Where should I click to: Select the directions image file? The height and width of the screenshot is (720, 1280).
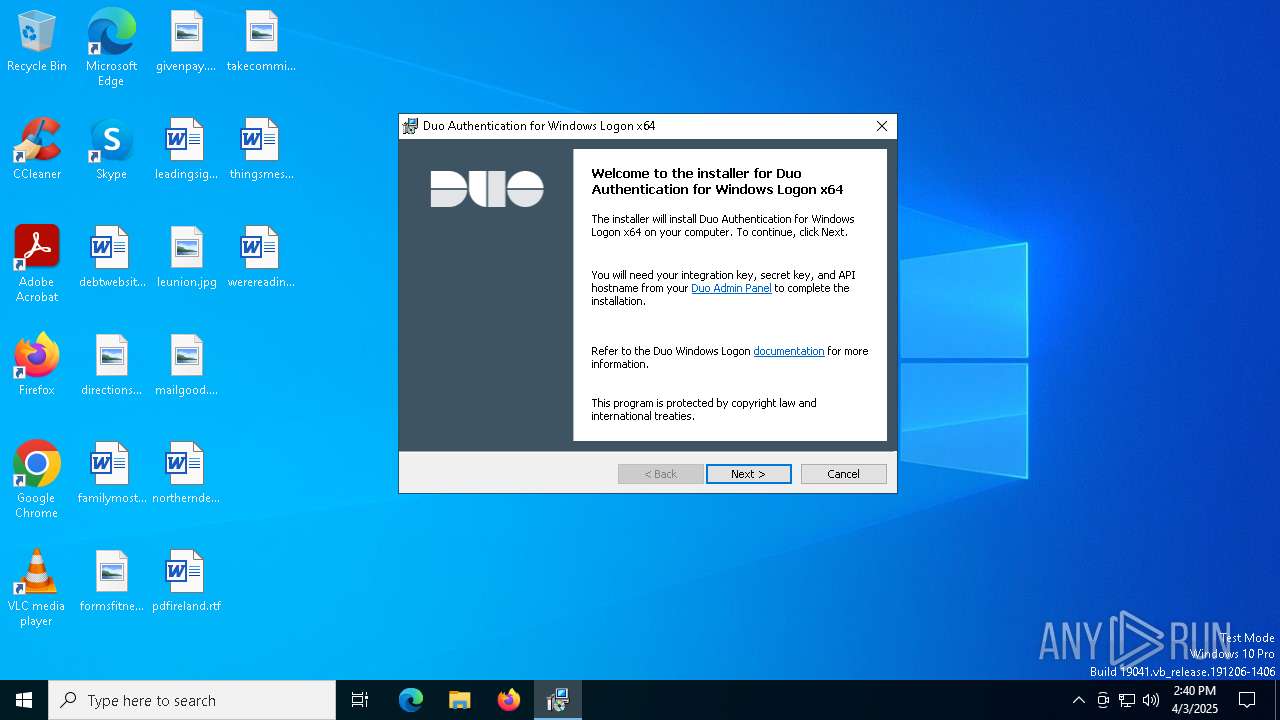tap(111, 365)
